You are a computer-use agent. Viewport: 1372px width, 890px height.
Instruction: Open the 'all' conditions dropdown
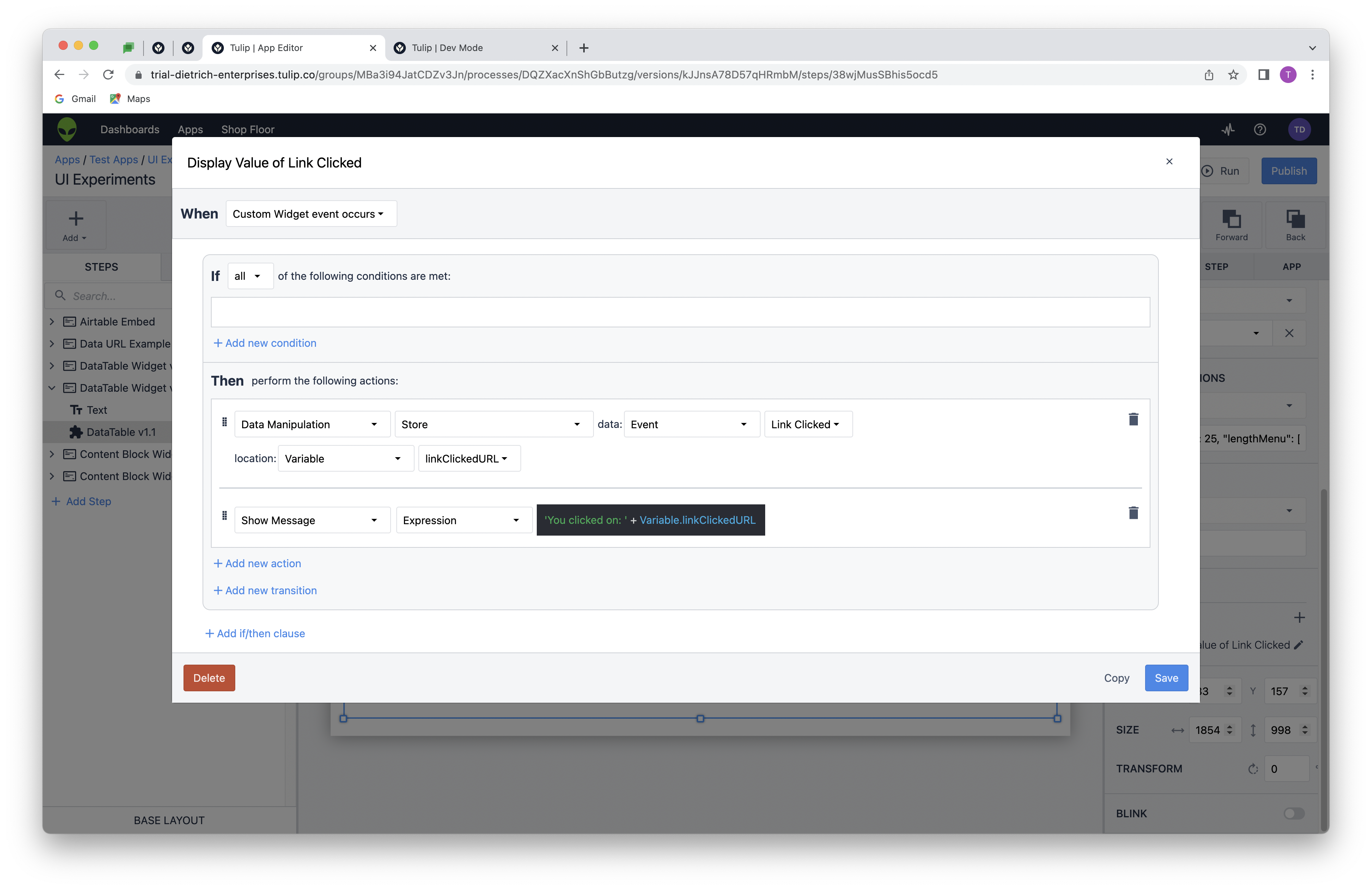click(250, 276)
